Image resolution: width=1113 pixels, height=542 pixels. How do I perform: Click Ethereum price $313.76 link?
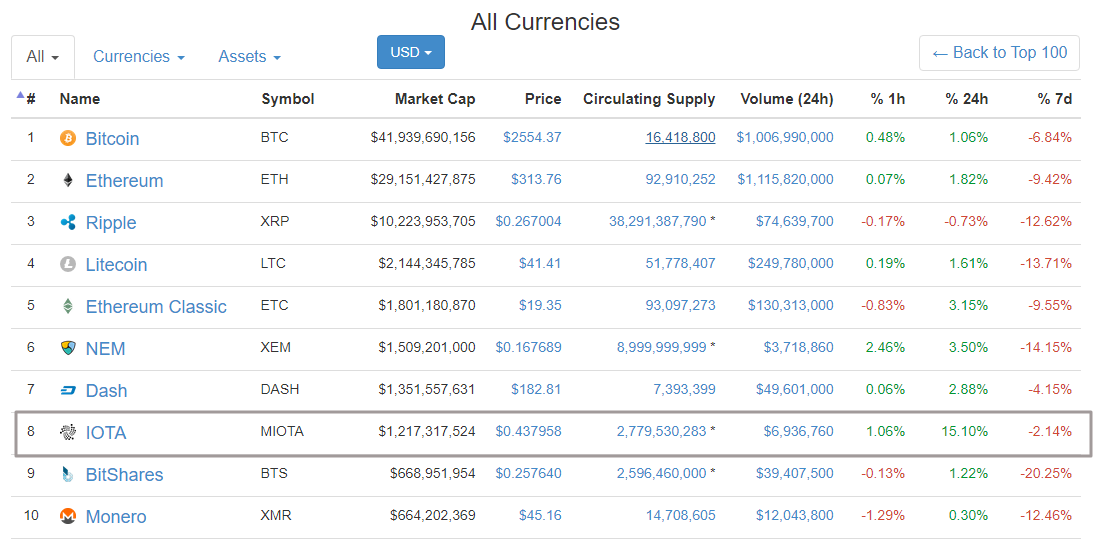coord(536,179)
